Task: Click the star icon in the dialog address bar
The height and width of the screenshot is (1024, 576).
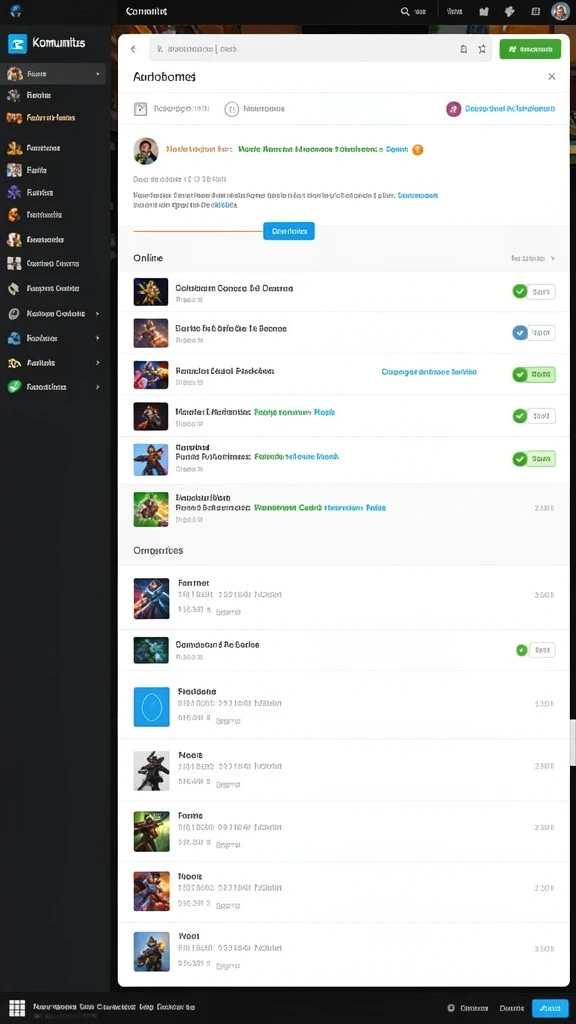Action: pos(482,49)
